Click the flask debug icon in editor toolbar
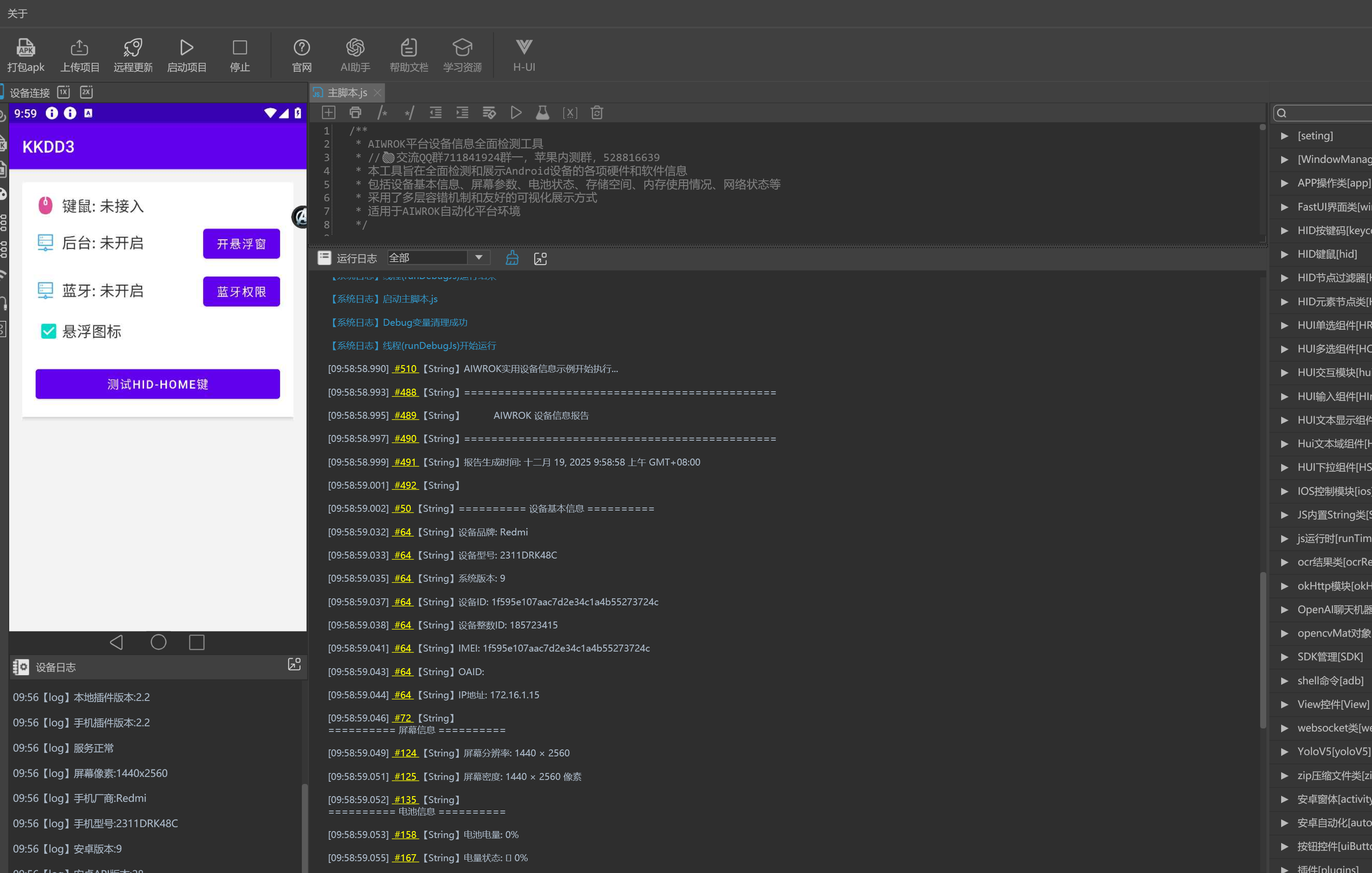This screenshot has height=873, width=1372. (x=543, y=113)
